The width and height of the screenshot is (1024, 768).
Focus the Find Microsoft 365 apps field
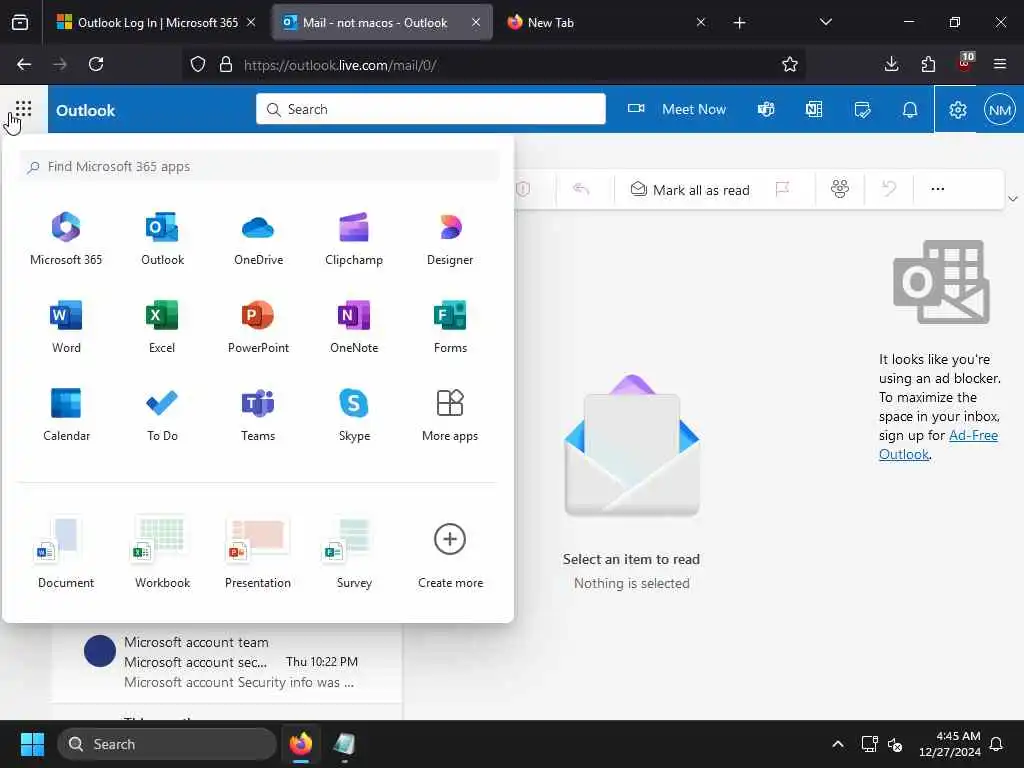pyautogui.click(x=259, y=167)
